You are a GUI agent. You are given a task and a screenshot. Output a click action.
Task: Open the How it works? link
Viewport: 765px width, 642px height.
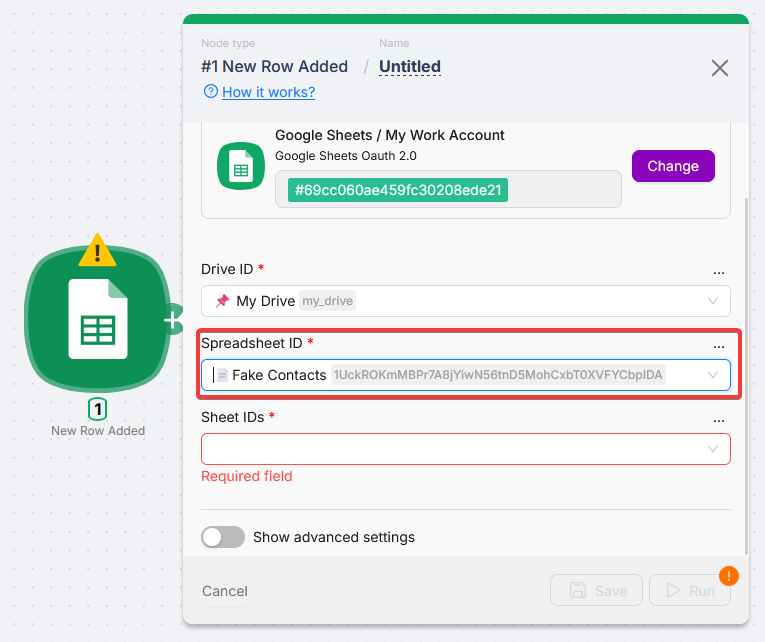click(268, 92)
